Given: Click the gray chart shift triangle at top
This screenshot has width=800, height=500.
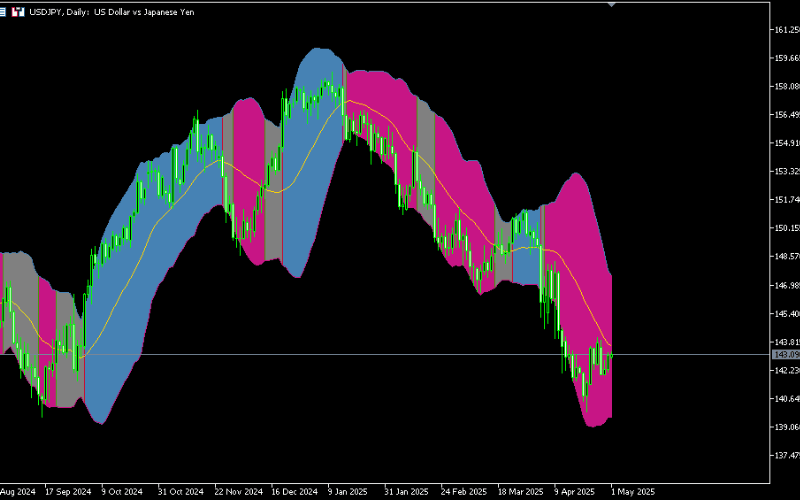Looking at the screenshot, I should 612,4.
